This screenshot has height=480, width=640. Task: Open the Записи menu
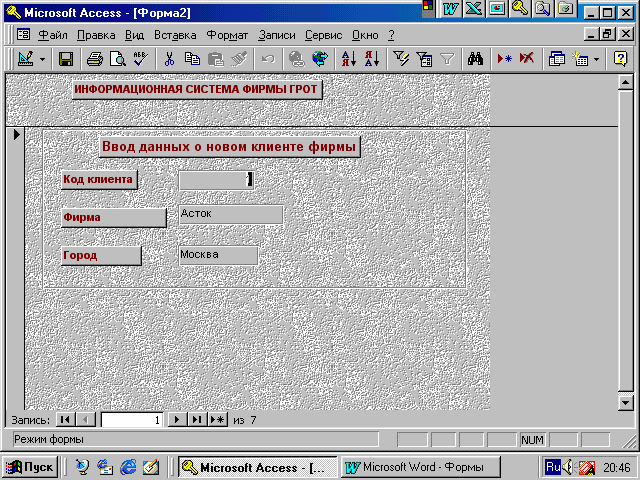277,36
